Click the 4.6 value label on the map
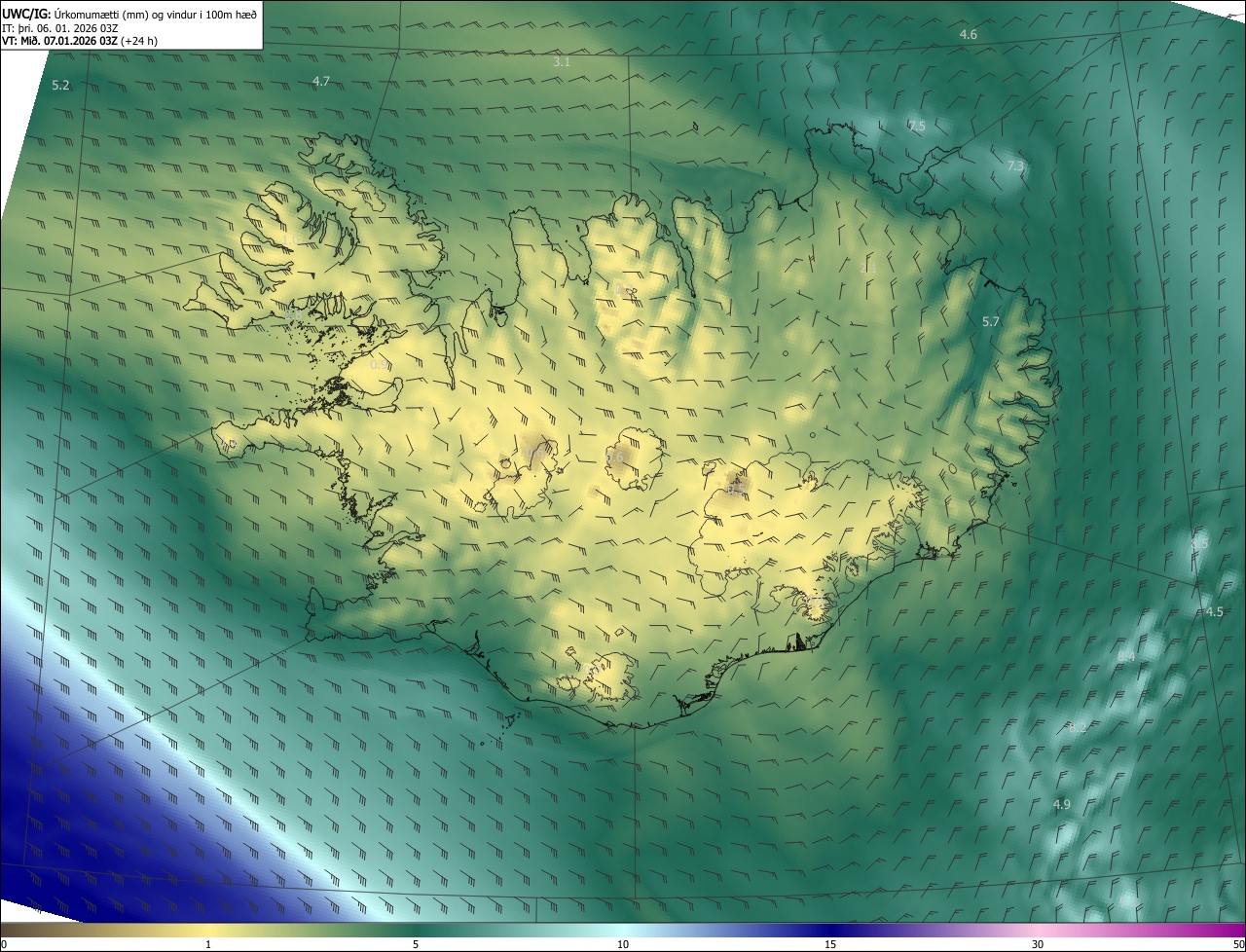 pos(969,35)
